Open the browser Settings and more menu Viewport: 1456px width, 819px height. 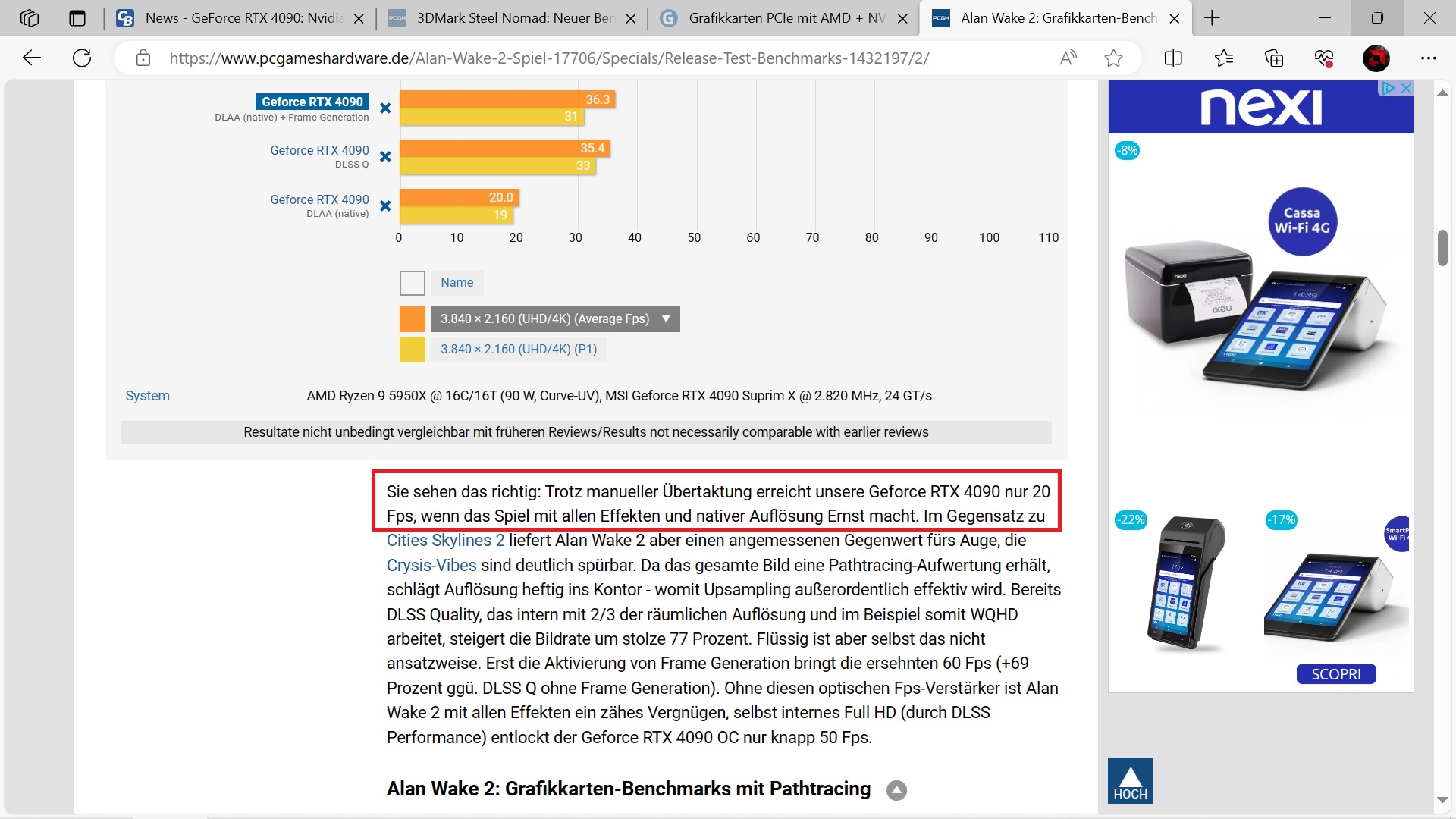click(x=1428, y=58)
